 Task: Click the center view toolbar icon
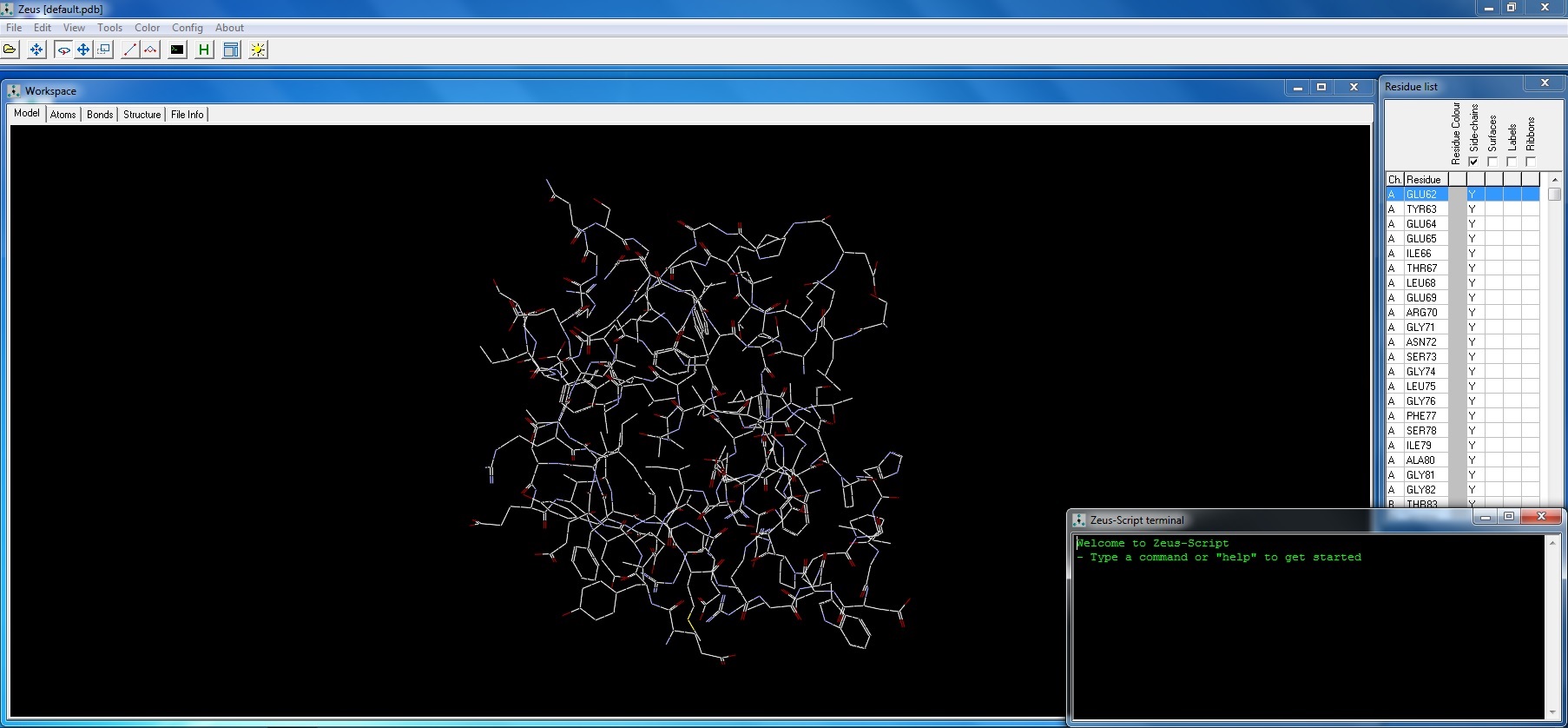click(36, 50)
